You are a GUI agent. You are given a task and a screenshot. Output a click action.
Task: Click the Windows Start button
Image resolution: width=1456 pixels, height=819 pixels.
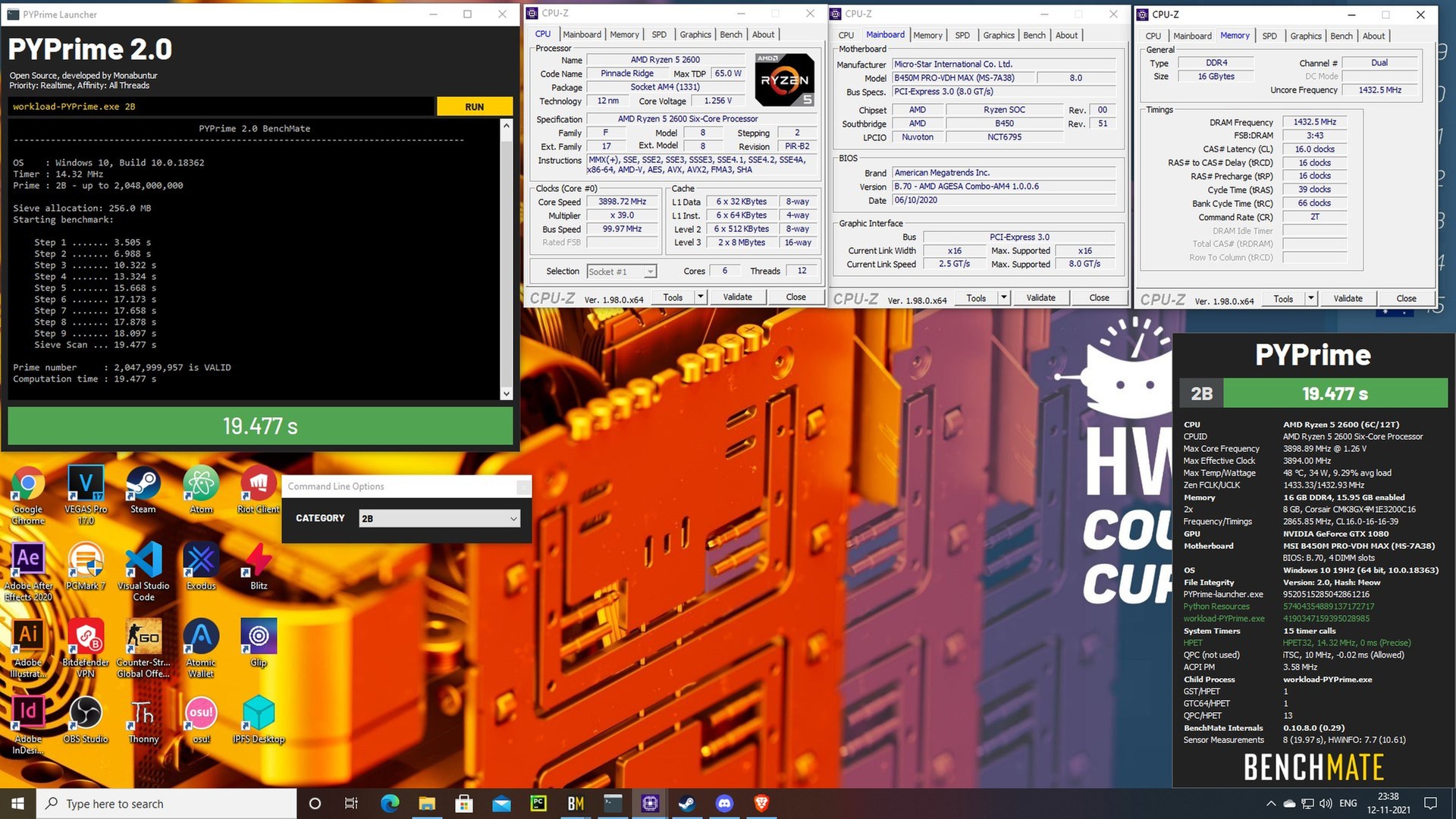pyautogui.click(x=18, y=803)
